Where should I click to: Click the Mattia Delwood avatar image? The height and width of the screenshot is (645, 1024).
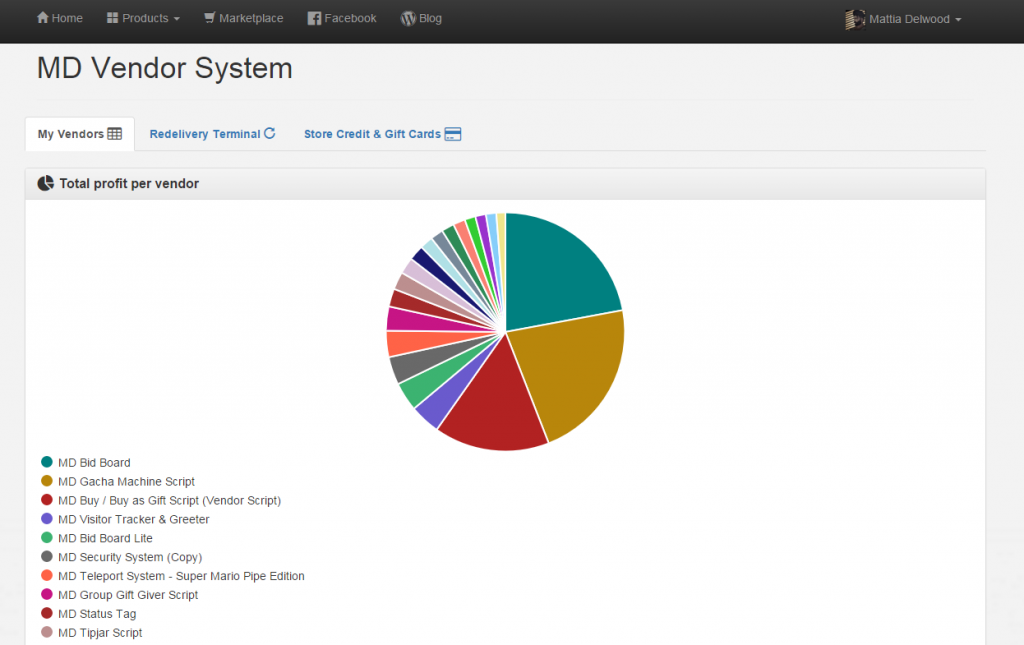pos(855,19)
